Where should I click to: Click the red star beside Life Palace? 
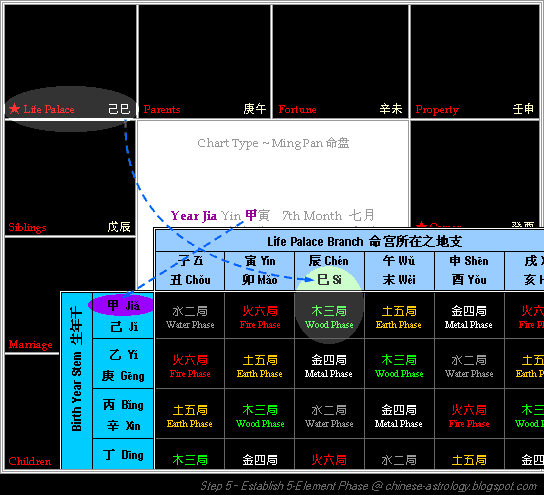click(14, 109)
